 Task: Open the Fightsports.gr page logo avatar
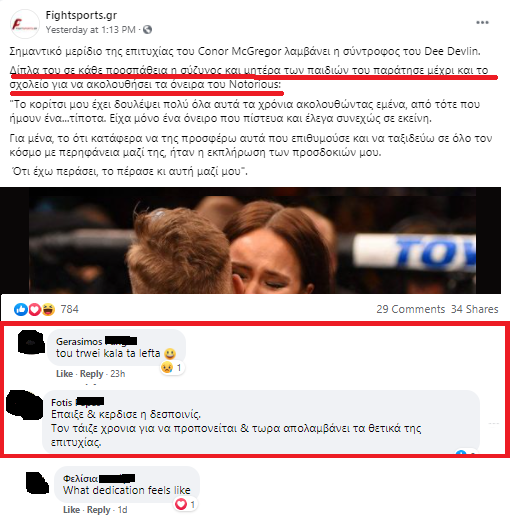point(25,24)
